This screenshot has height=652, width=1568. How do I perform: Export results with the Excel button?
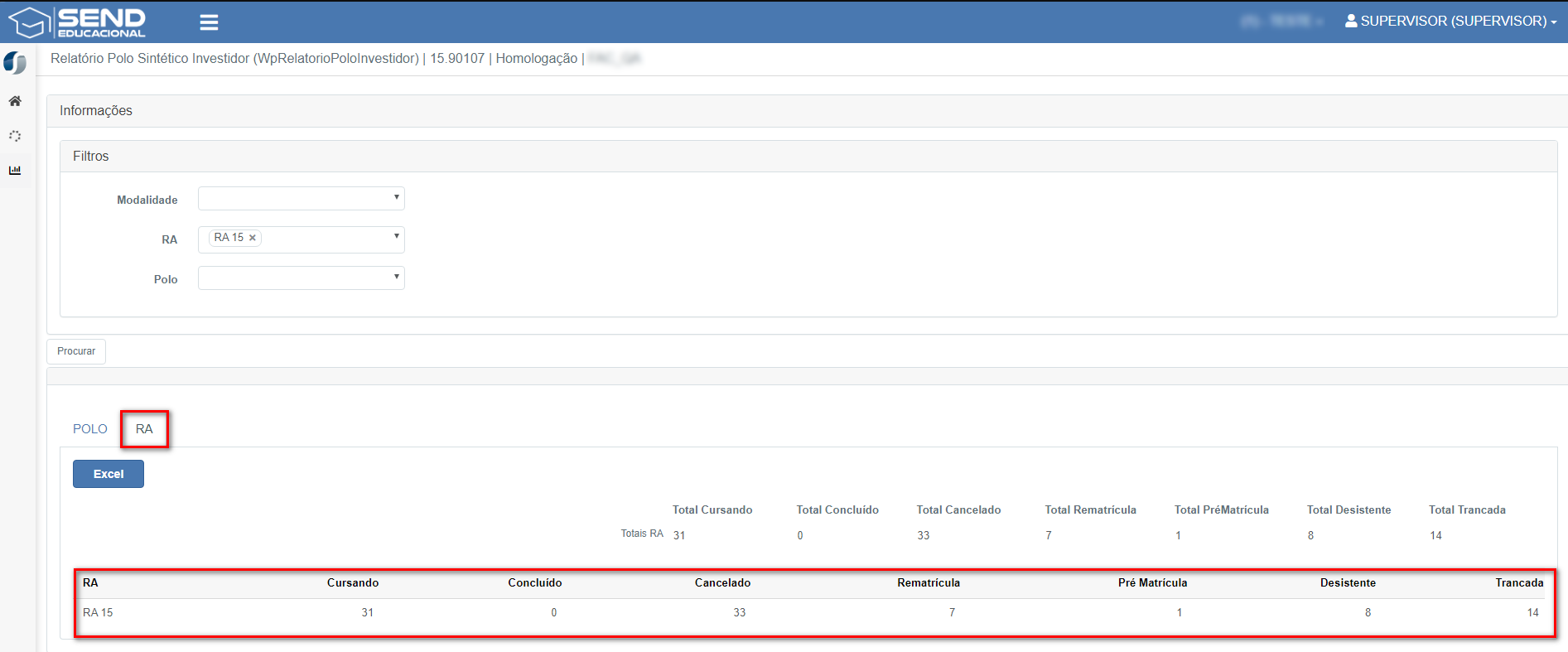pyautogui.click(x=109, y=474)
